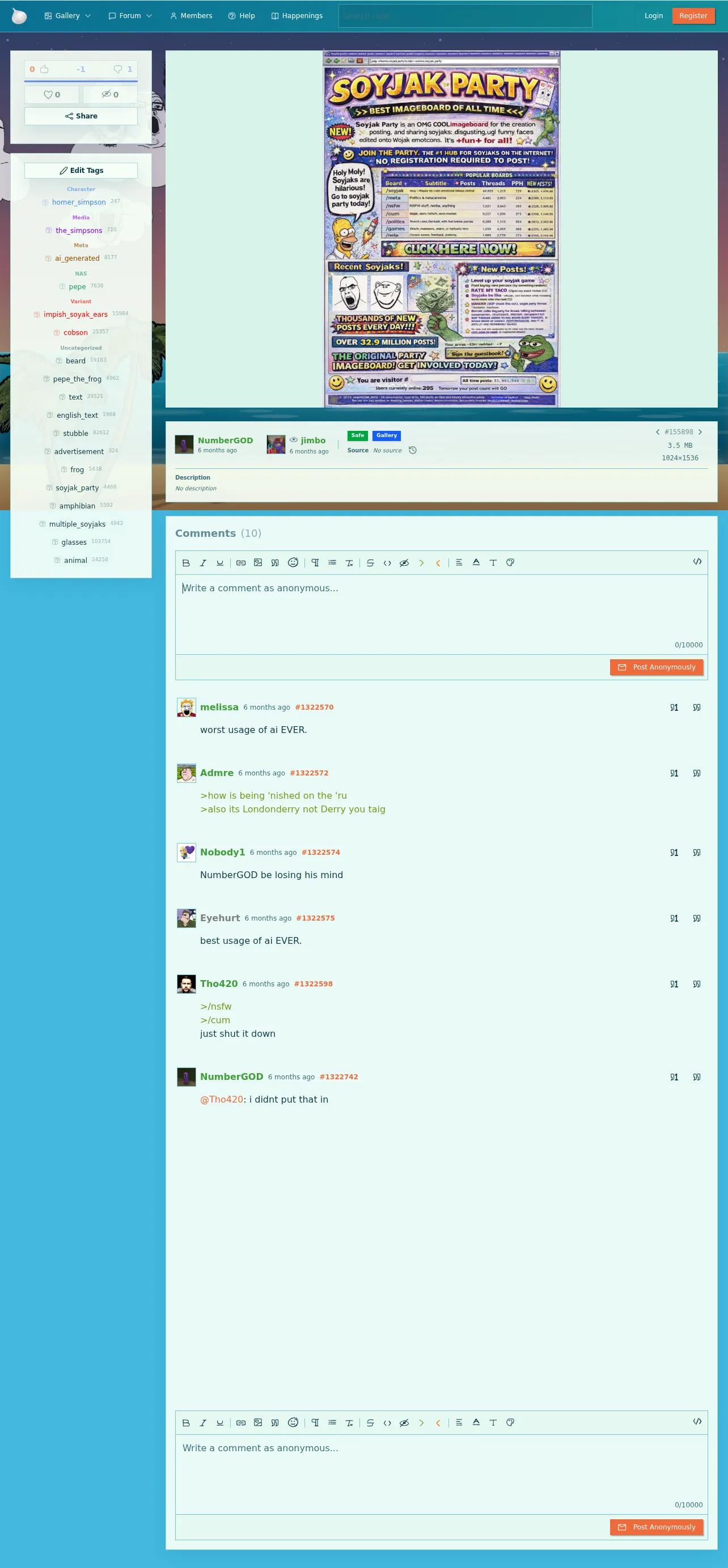Expand the Forum dropdown menu

[x=130, y=16]
